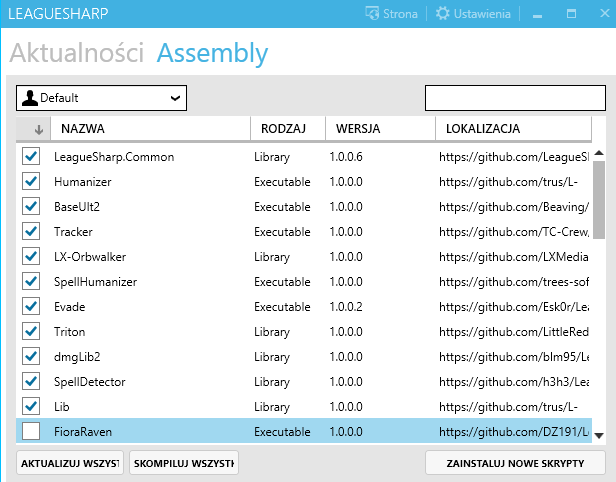616x482 pixels.
Task: Focus the assembly search field
Action: (515, 98)
